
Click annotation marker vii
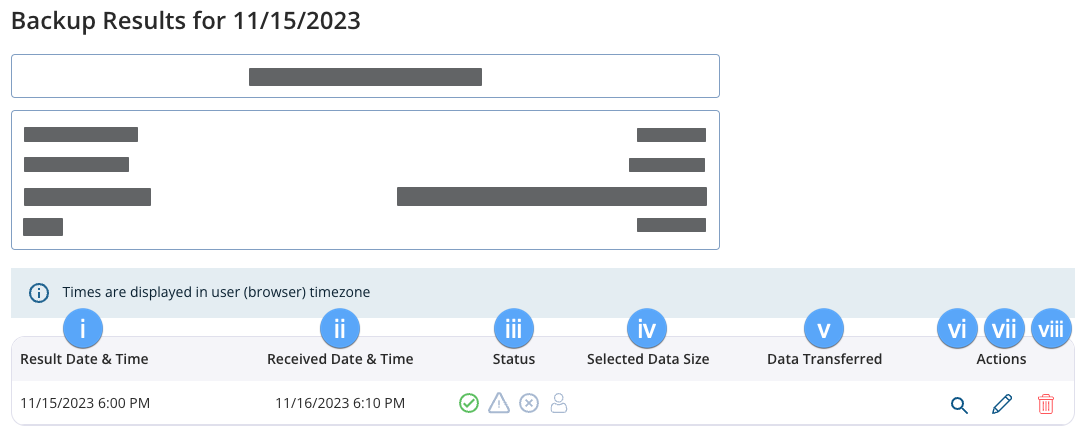[x=1004, y=329]
